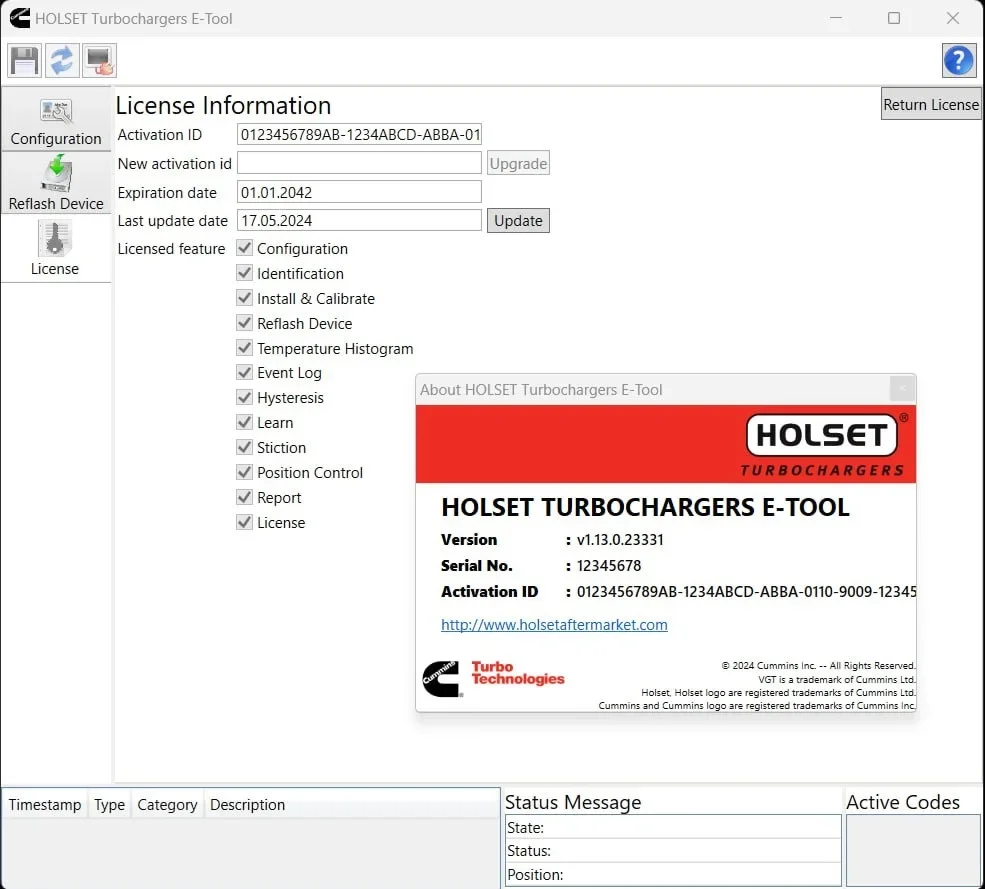The height and width of the screenshot is (889, 985).
Task: Click the Expiration date field
Action: (x=359, y=192)
